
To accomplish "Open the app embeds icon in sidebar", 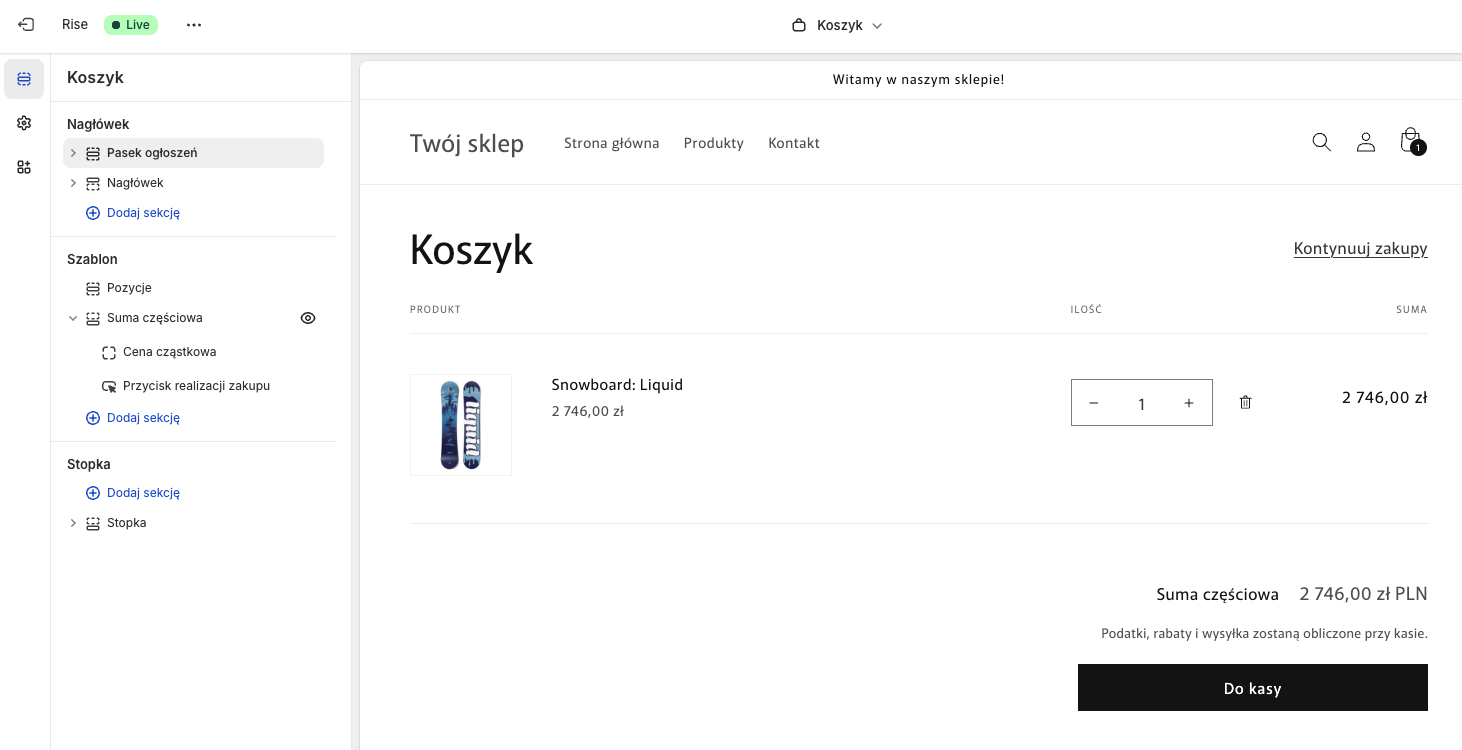I will click(x=24, y=167).
